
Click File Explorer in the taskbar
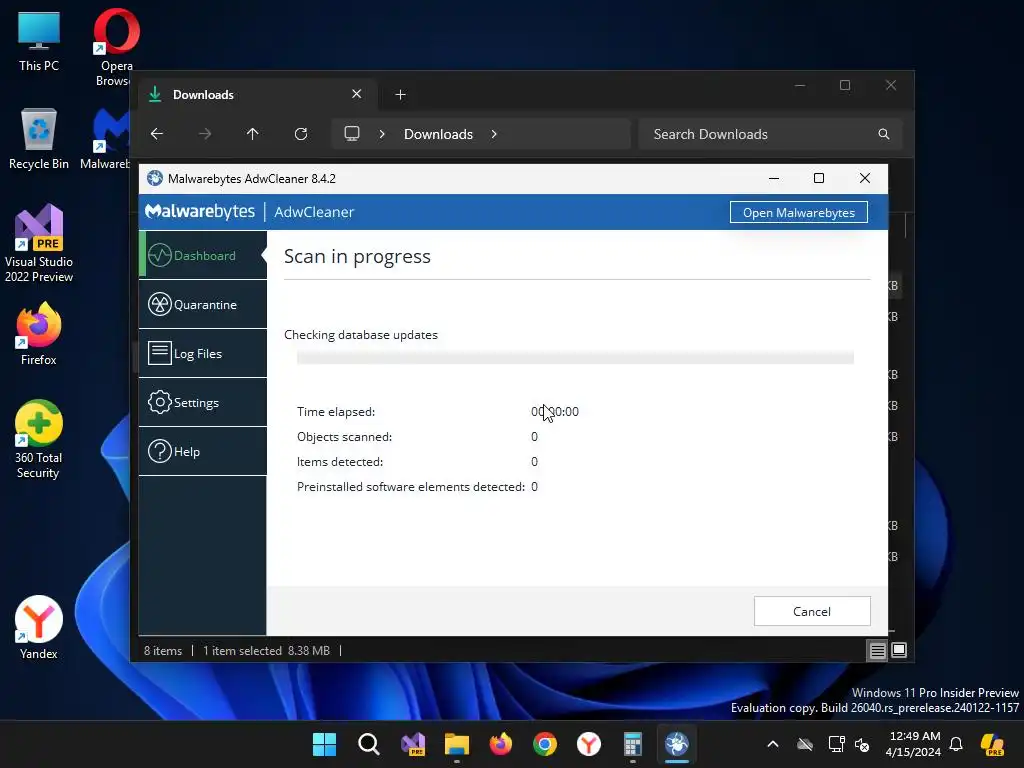tap(456, 744)
